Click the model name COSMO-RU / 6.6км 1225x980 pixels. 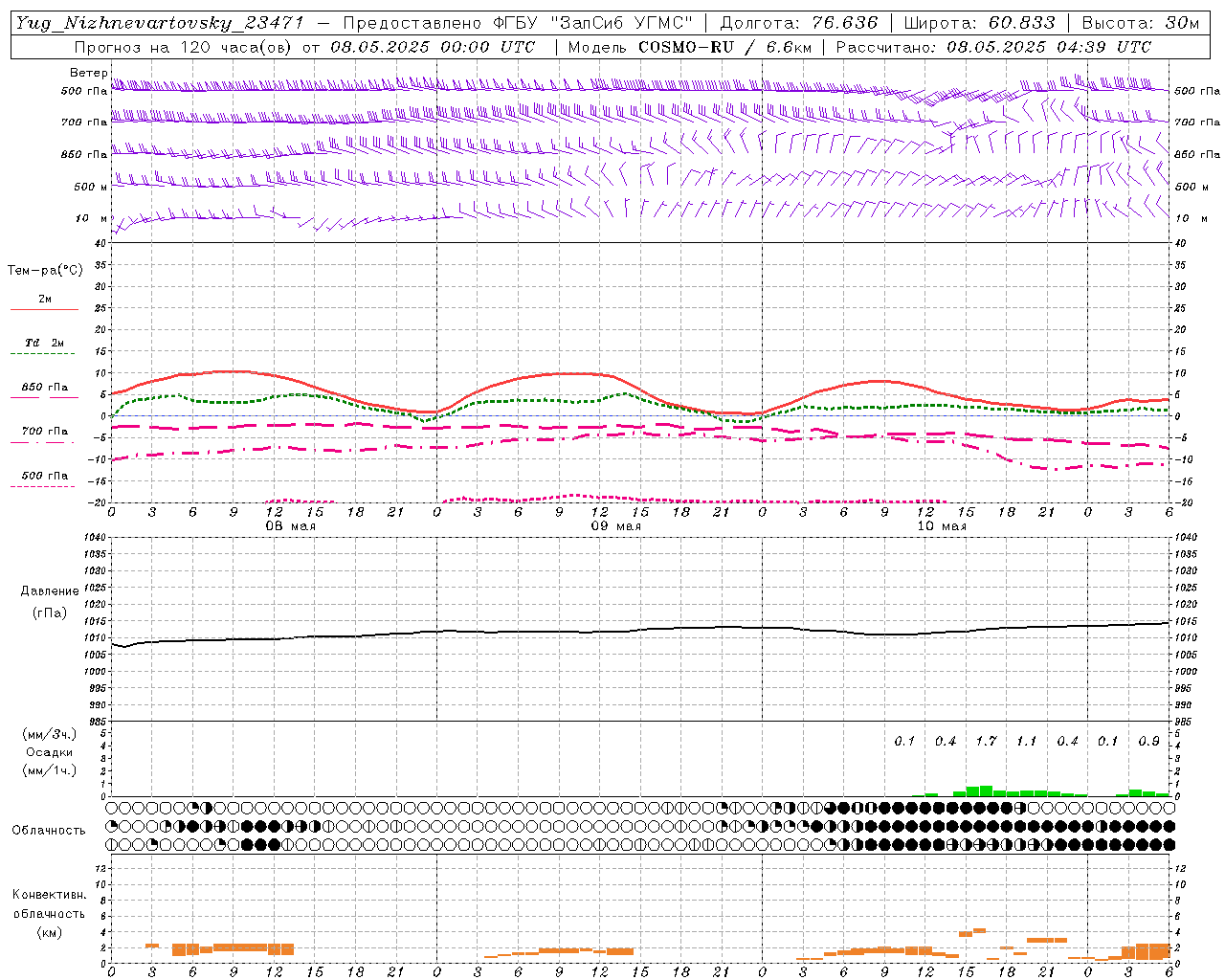[724, 47]
